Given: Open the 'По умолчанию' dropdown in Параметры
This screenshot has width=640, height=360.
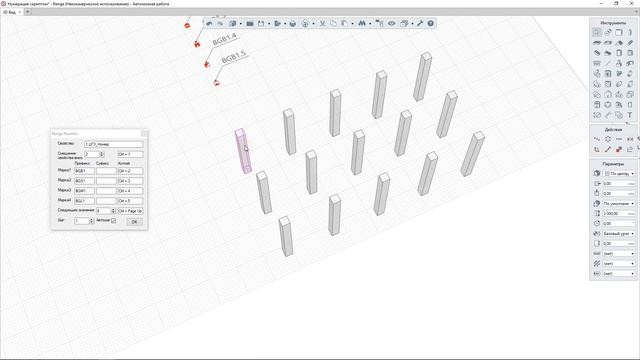Looking at the screenshot, I should tap(619, 203).
